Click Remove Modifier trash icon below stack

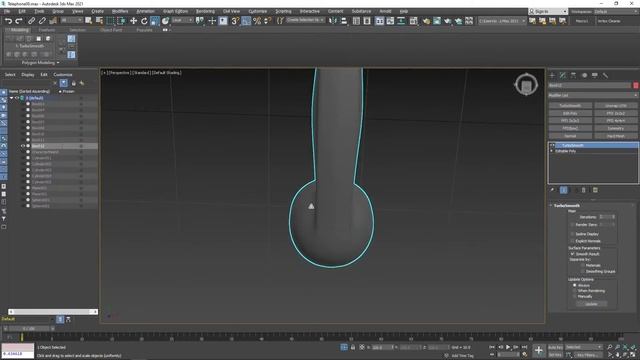(x=584, y=190)
